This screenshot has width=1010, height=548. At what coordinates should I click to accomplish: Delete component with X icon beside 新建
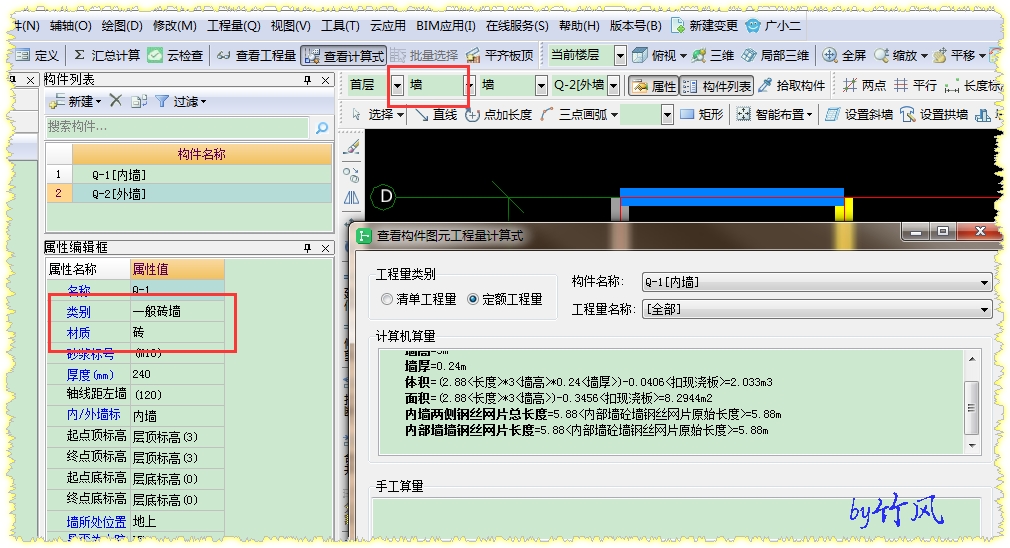[x=116, y=100]
